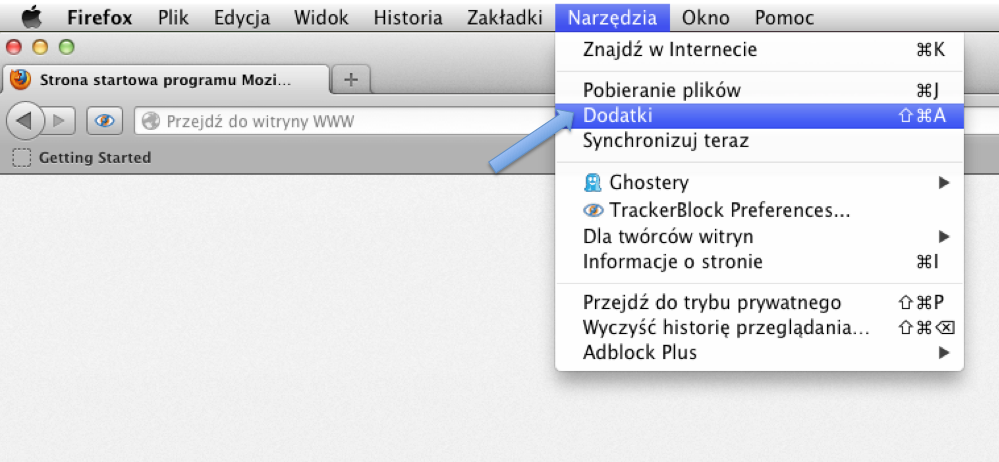Click the Firefox favicon on the tab
The width and height of the screenshot is (999, 462).
click(21, 80)
